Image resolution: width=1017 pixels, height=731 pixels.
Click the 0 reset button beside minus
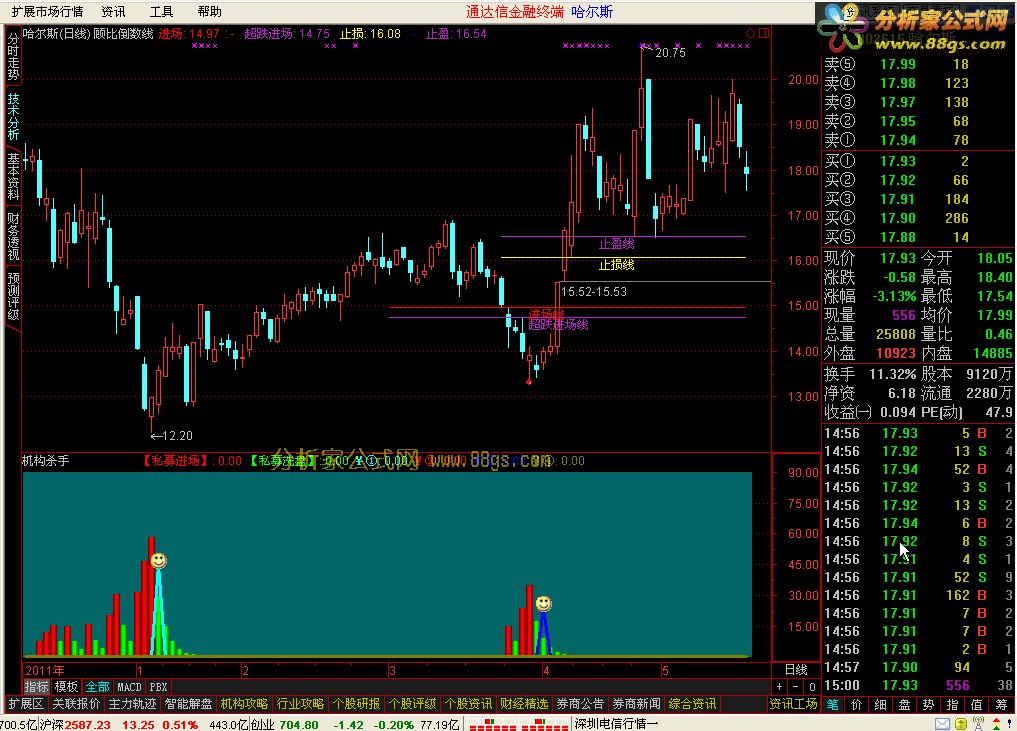tap(811, 686)
